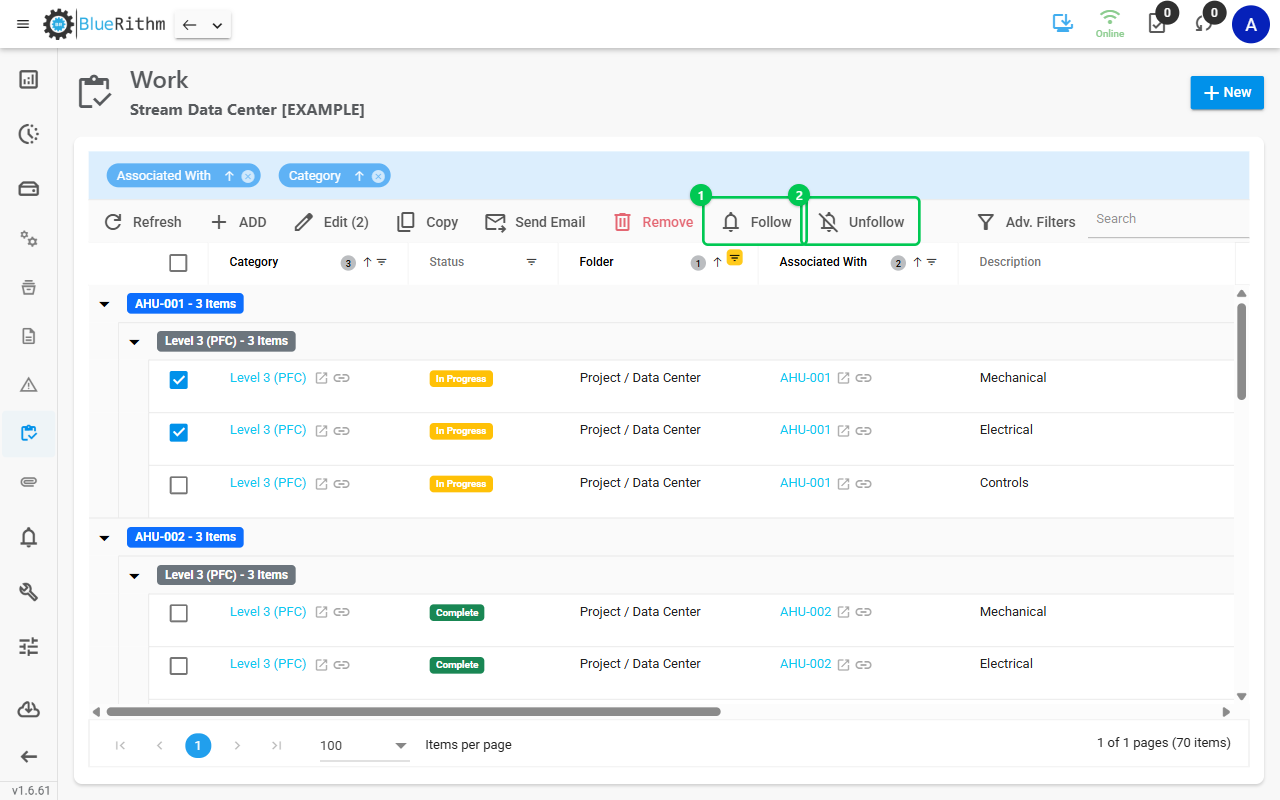
Task: Open the user avatar A menu
Action: (1251, 24)
